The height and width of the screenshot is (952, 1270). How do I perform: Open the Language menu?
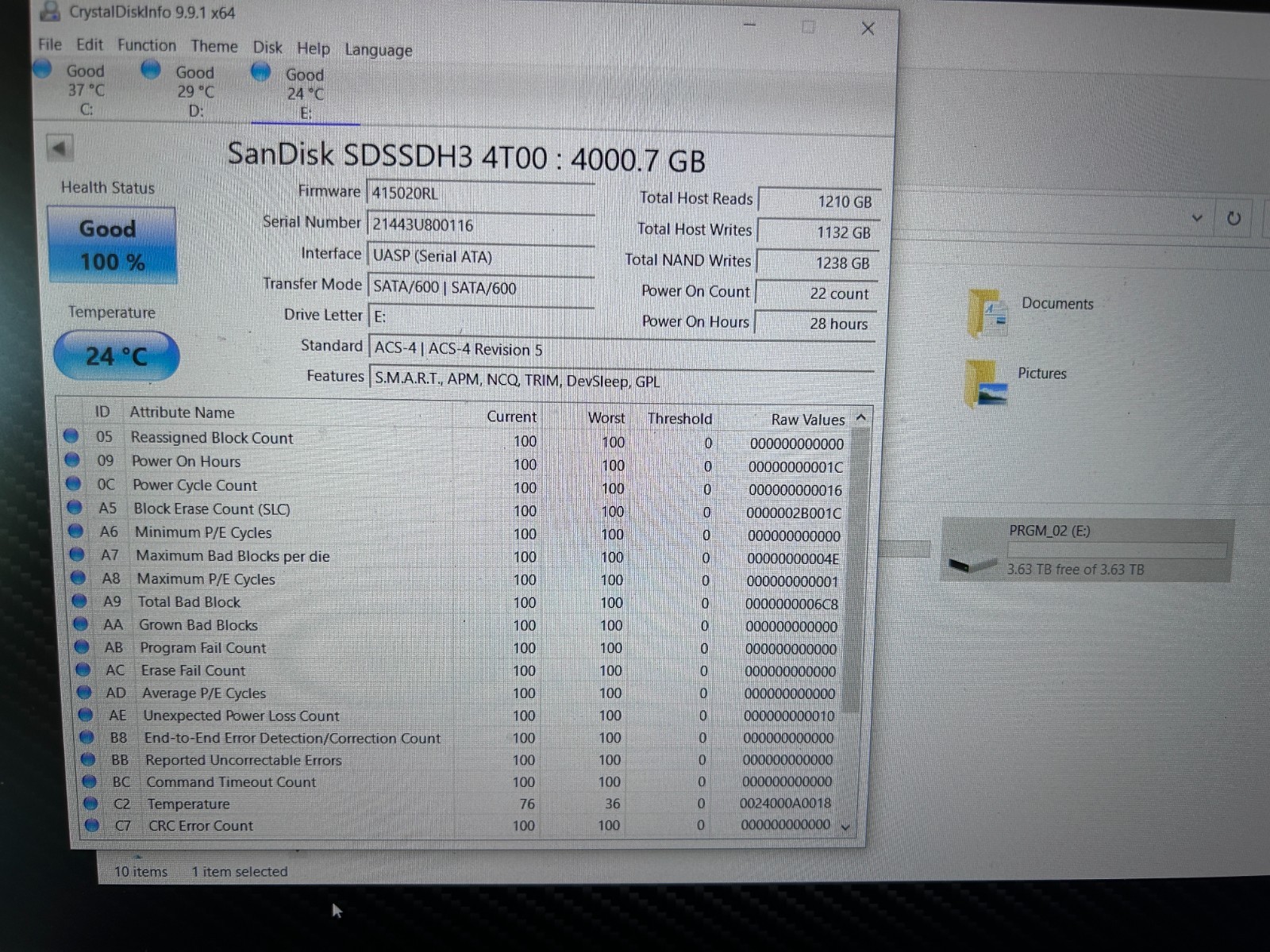379,50
